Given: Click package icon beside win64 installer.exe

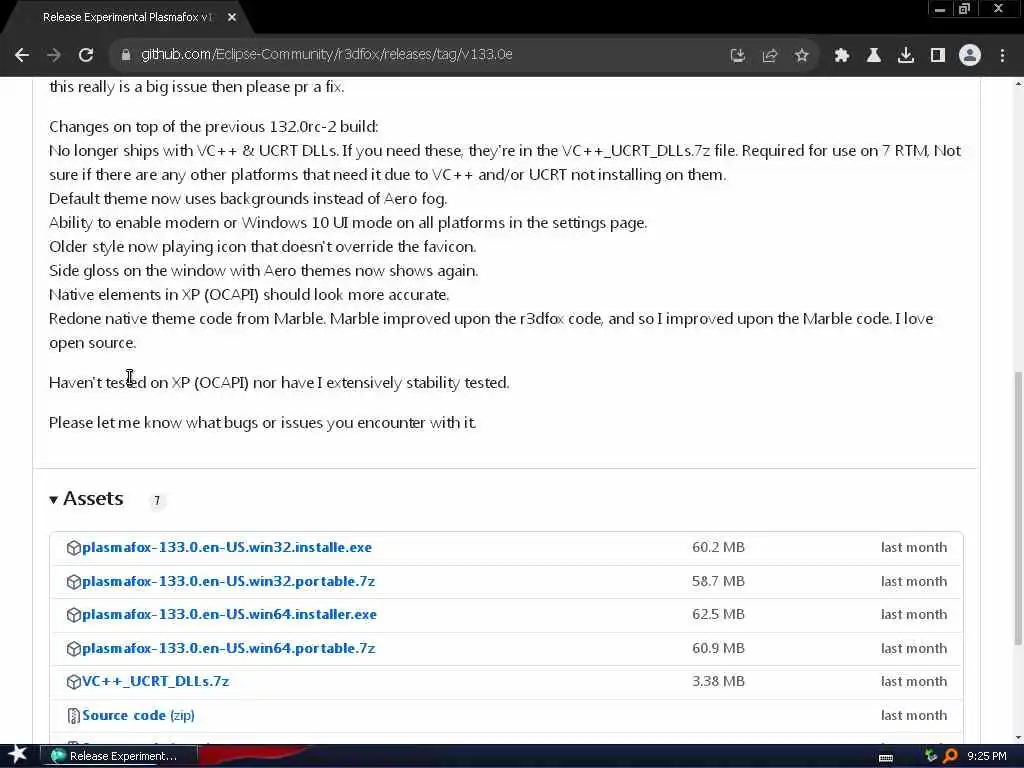Looking at the screenshot, I should coord(74,615).
